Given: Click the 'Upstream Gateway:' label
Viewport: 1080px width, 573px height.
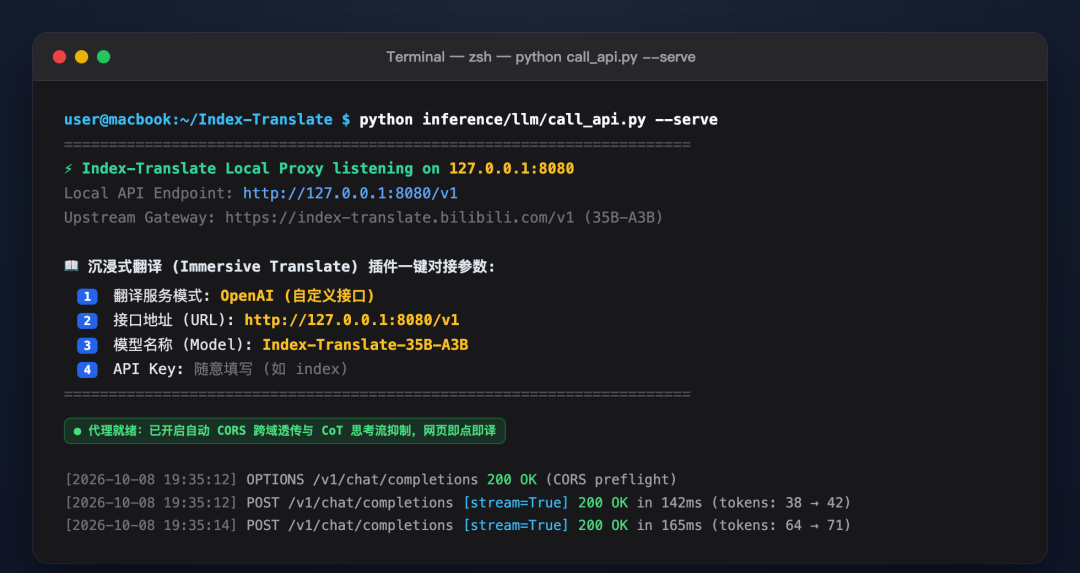Looking at the screenshot, I should pos(140,218).
